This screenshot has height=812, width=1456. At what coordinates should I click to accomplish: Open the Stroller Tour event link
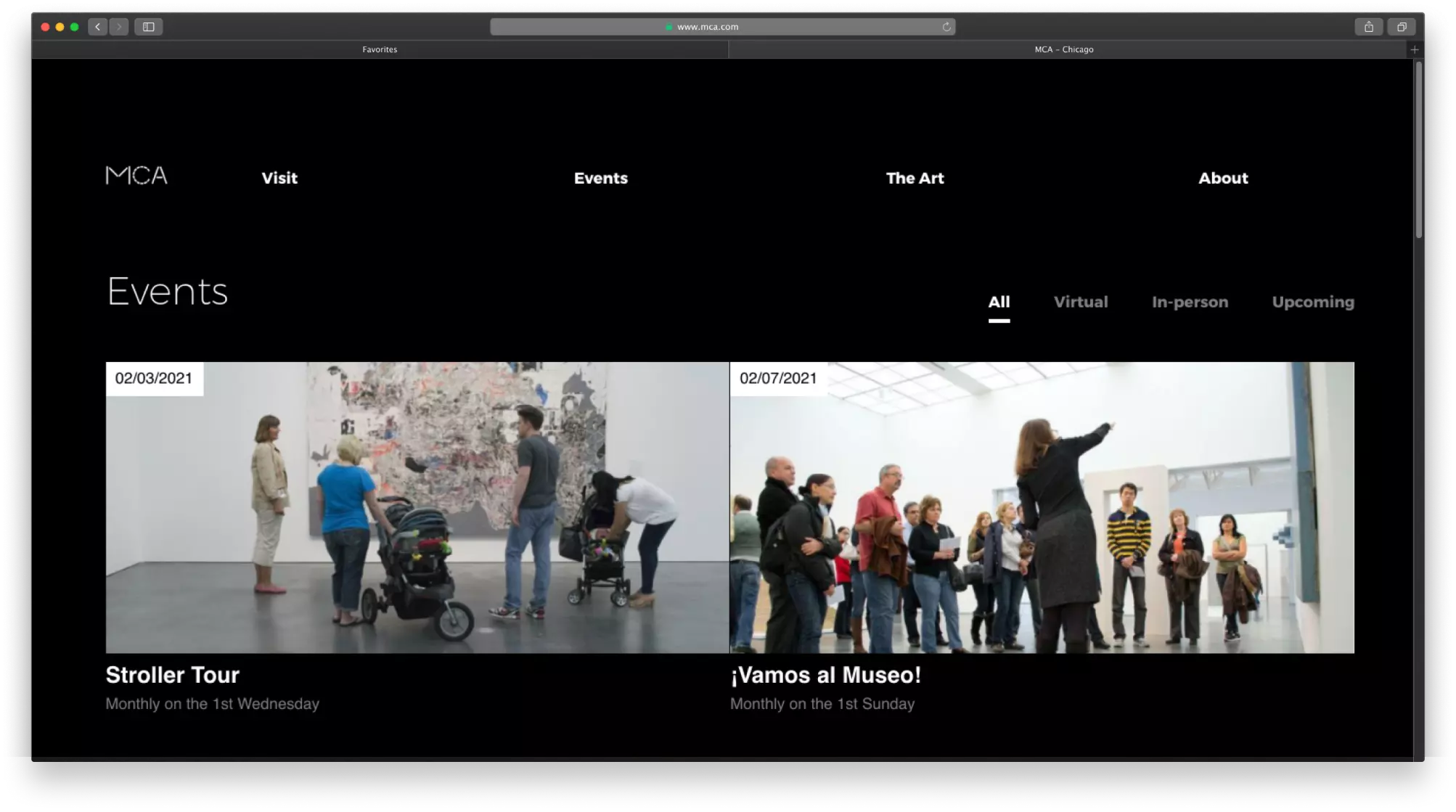(x=172, y=675)
